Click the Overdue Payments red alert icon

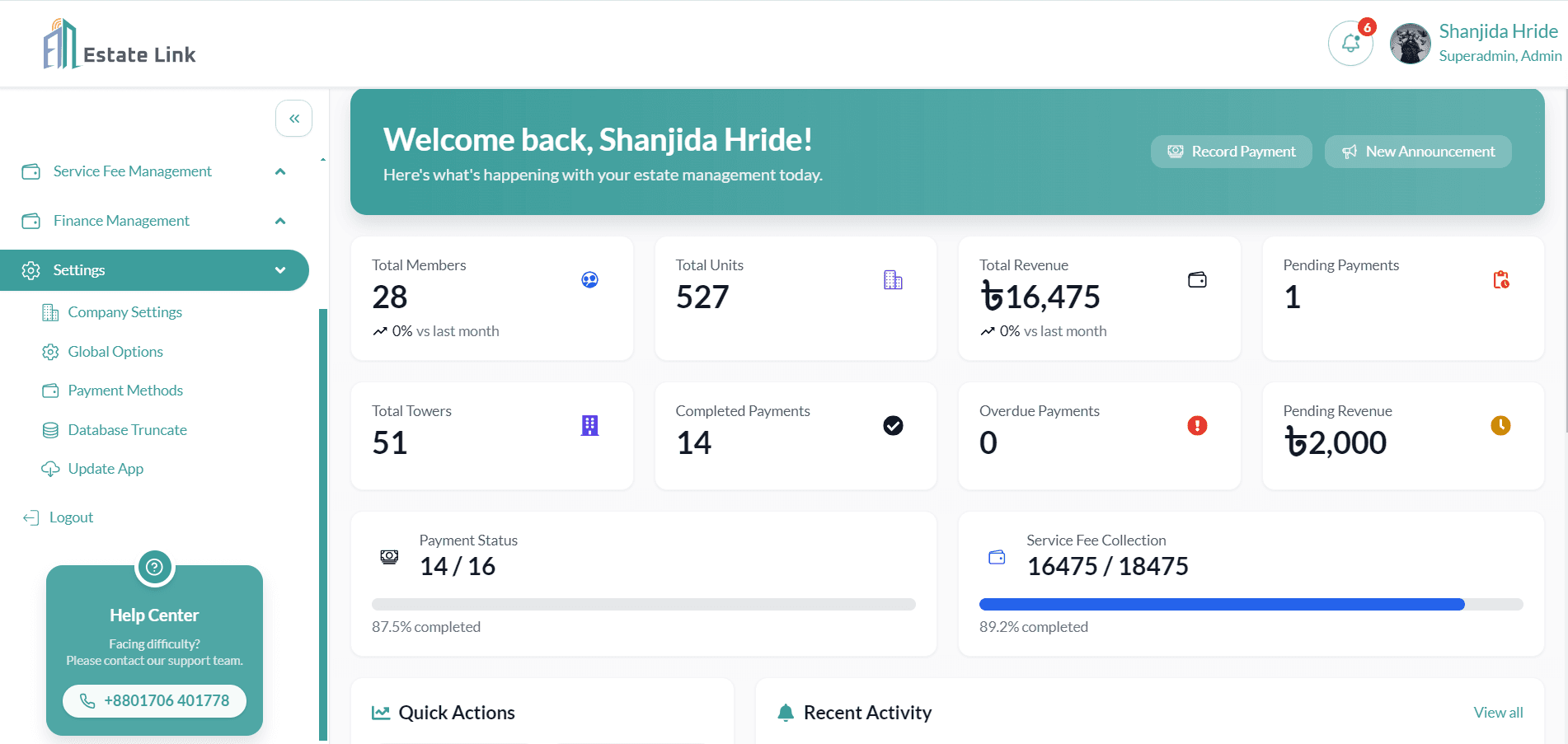(x=1197, y=426)
